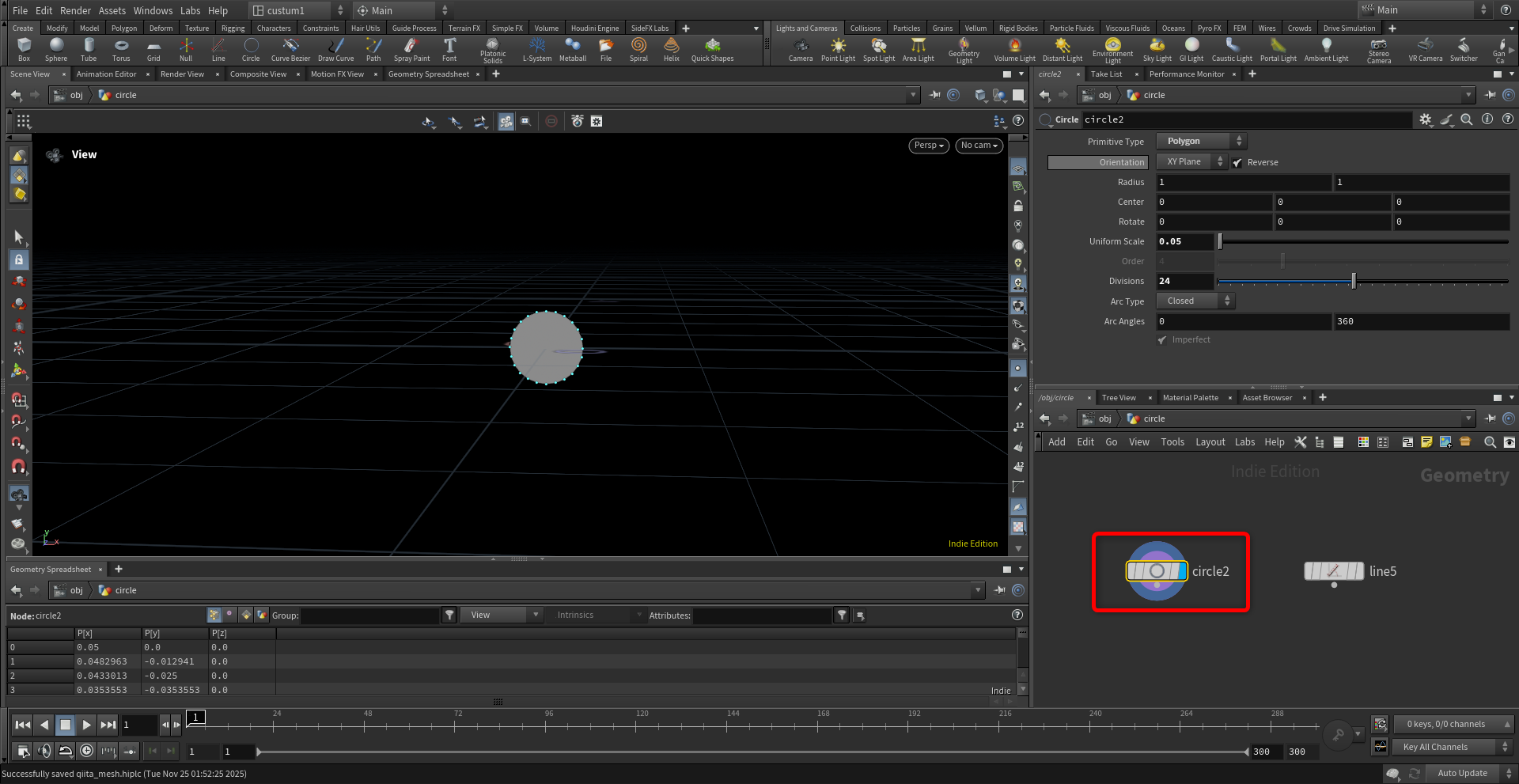Click the Divisions slider handle

point(1354,282)
